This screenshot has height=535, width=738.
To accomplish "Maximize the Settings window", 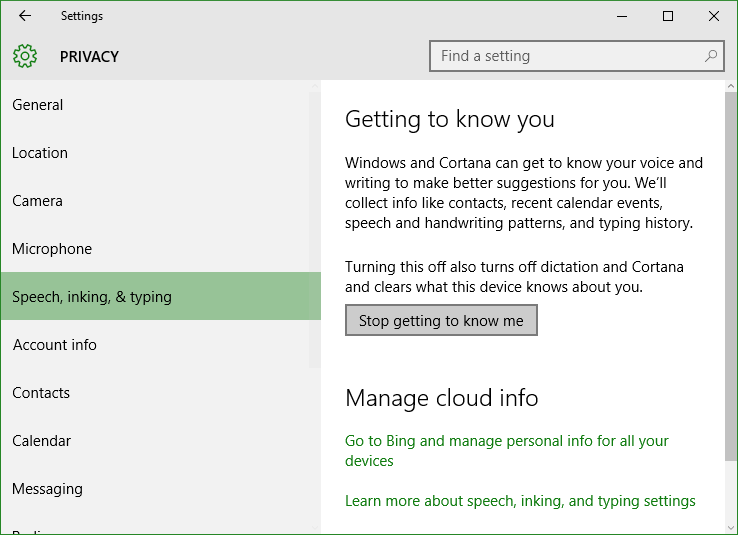I will 667,16.
